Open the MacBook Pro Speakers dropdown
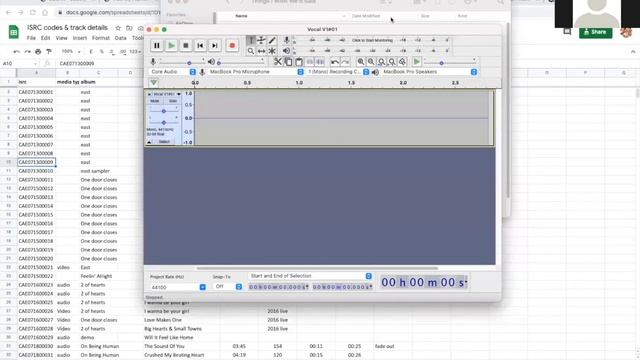This screenshot has width=640, height=360. click(x=429, y=72)
